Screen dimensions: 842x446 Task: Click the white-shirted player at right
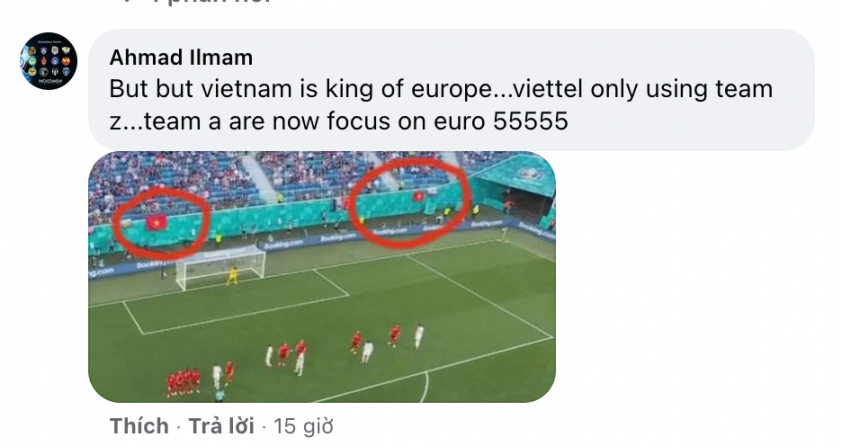(419, 337)
